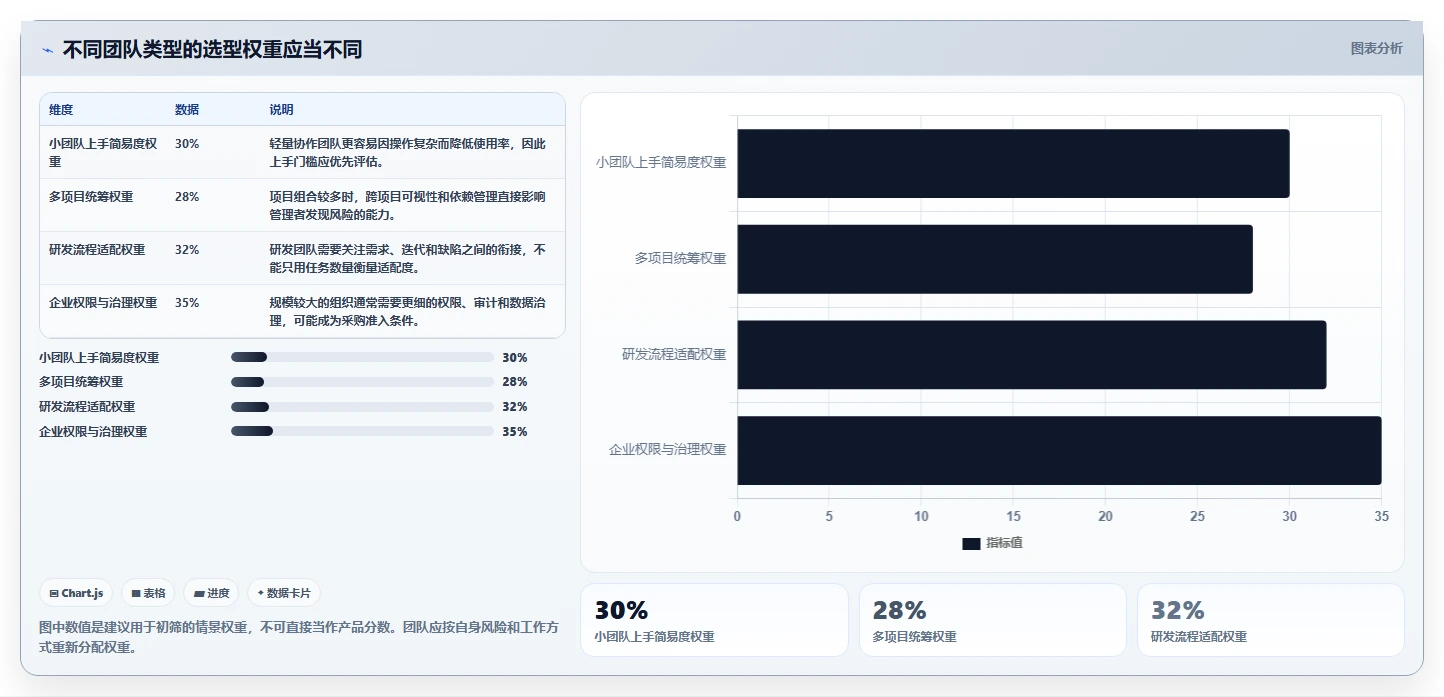Click the 数据 column header

(x=187, y=110)
